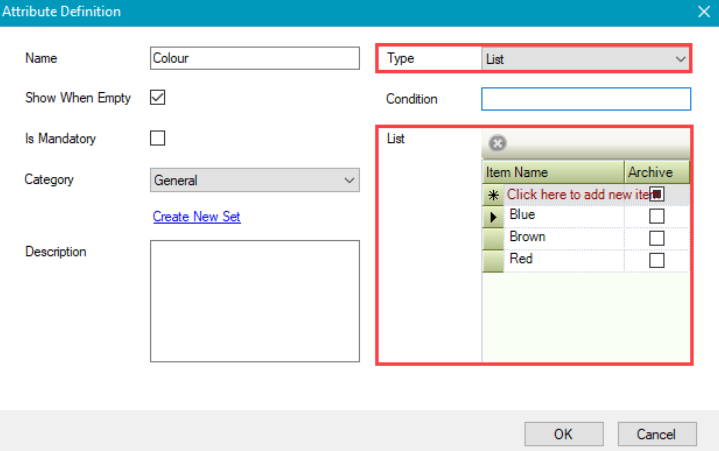The image size is (719, 451).
Task: Select the Blue row arrow indicator
Action: click(x=493, y=216)
